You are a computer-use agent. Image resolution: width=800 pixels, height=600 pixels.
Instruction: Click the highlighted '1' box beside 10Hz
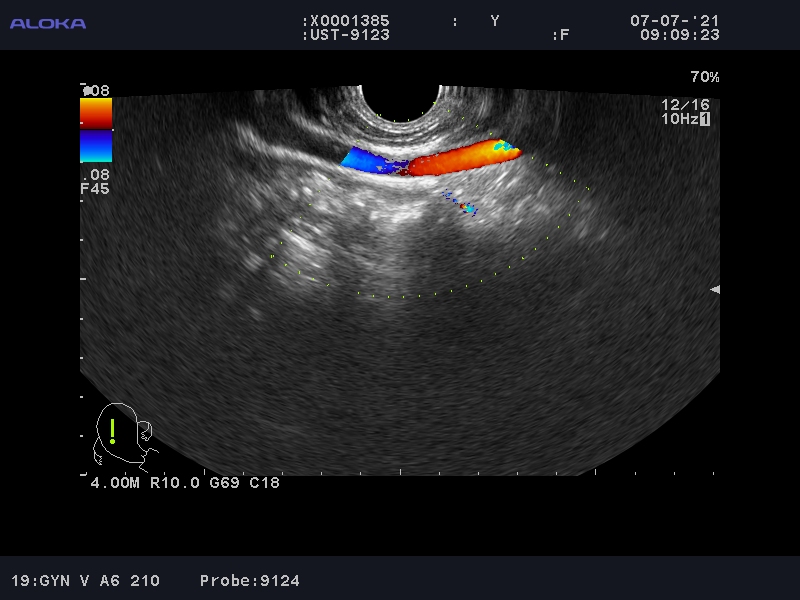pyautogui.click(x=704, y=119)
